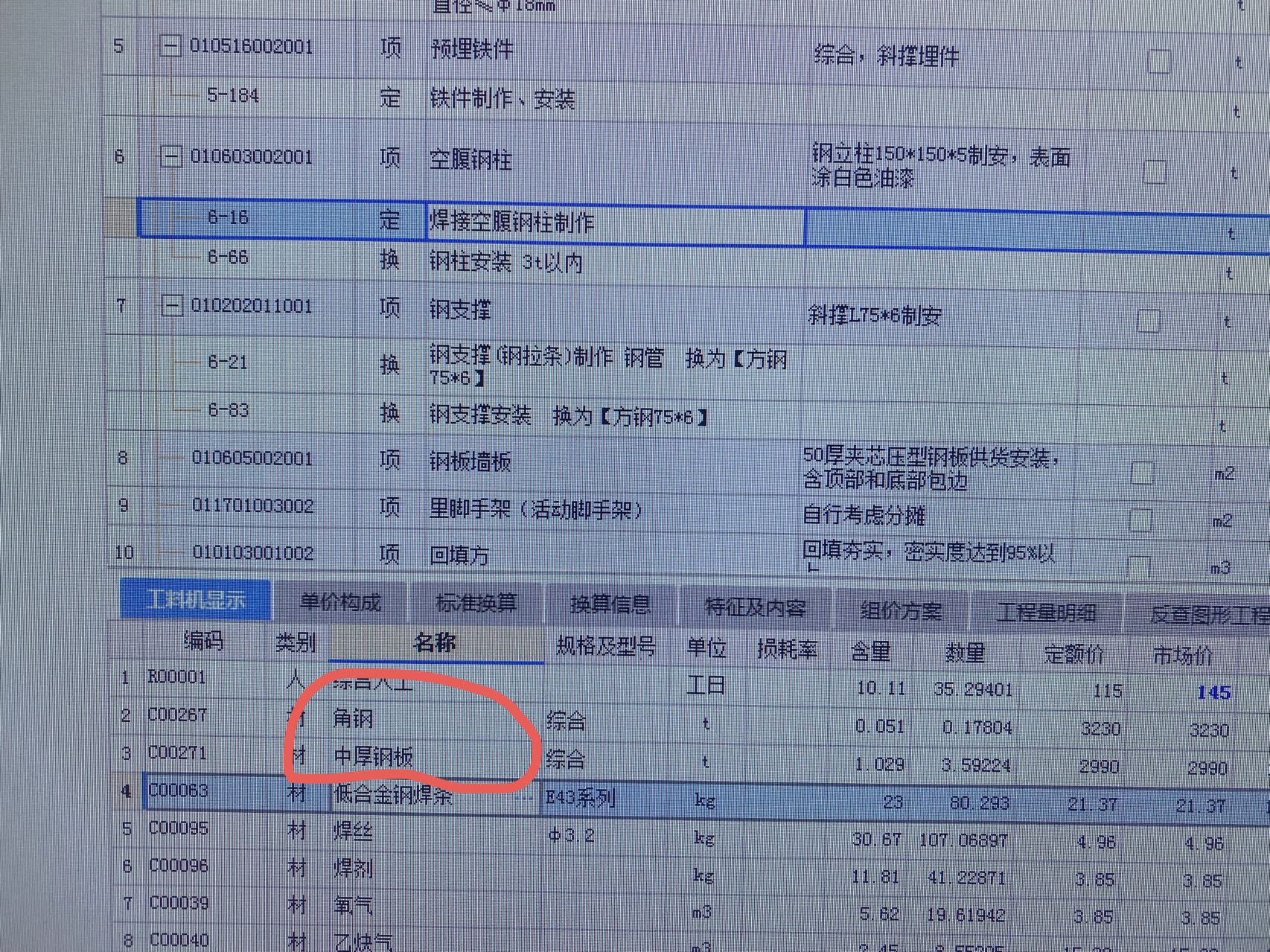Image resolution: width=1270 pixels, height=952 pixels.
Task: Open the 反查图形工程量 tab
Action: tap(1199, 615)
